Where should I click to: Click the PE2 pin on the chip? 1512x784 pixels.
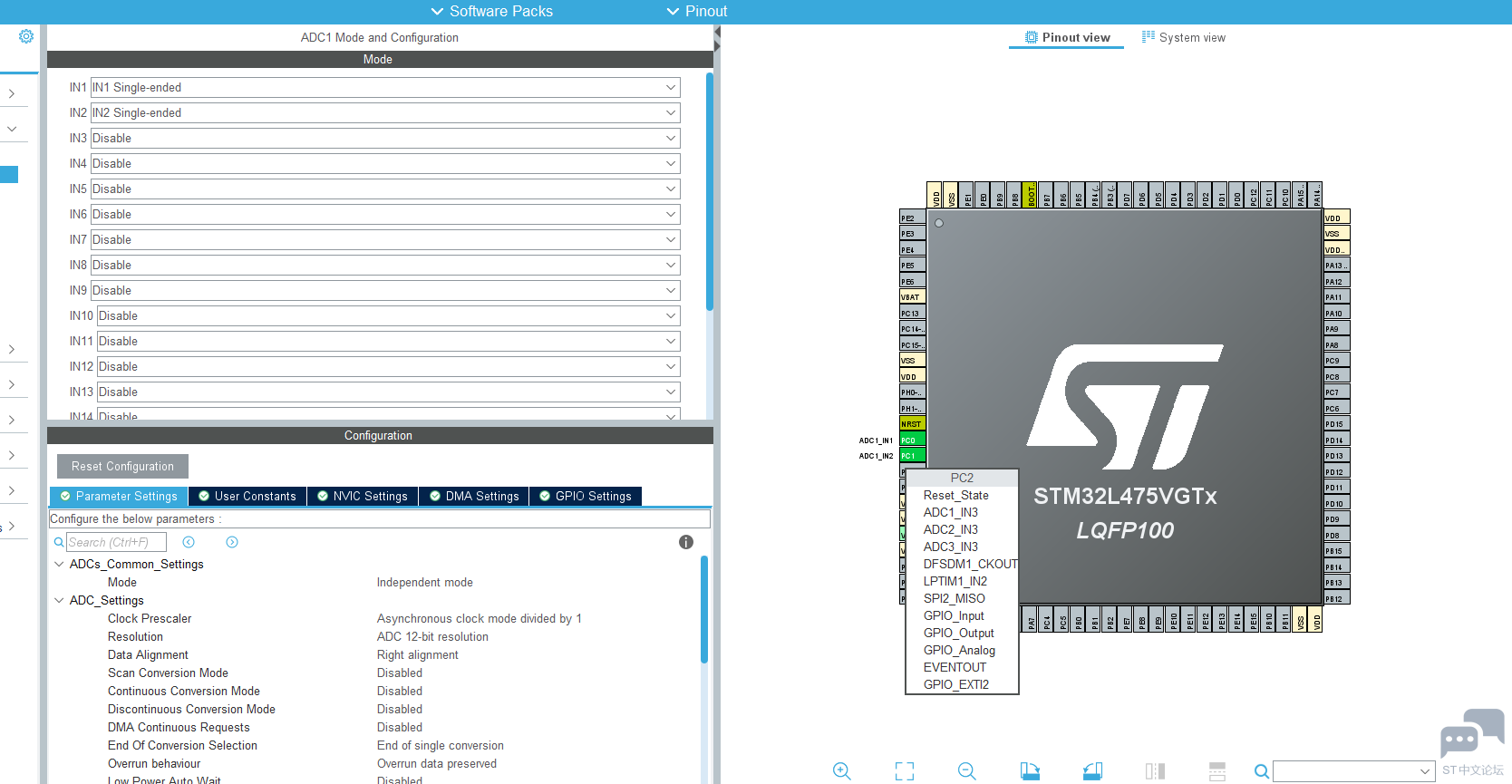(912, 218)
